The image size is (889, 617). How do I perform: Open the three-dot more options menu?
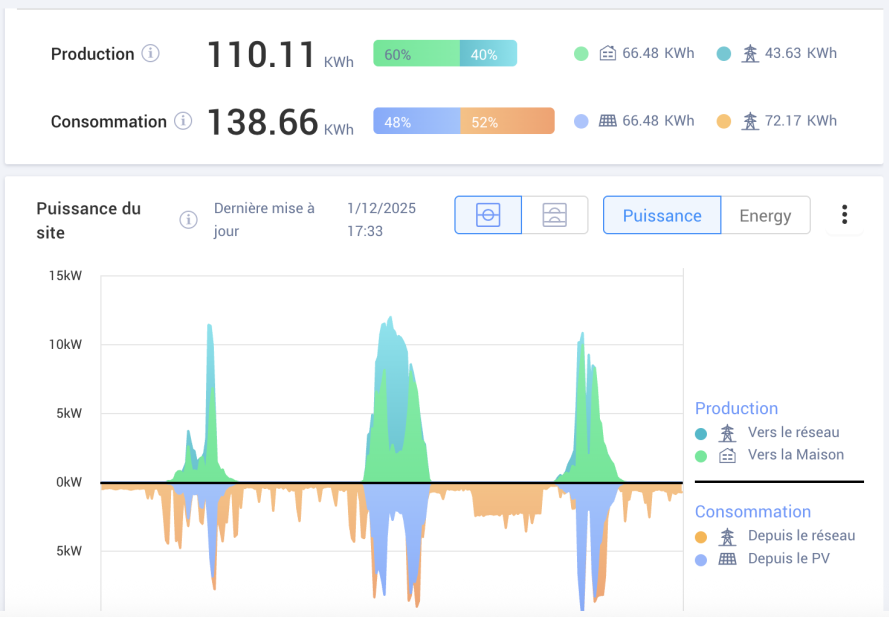[x=845, y=215]
